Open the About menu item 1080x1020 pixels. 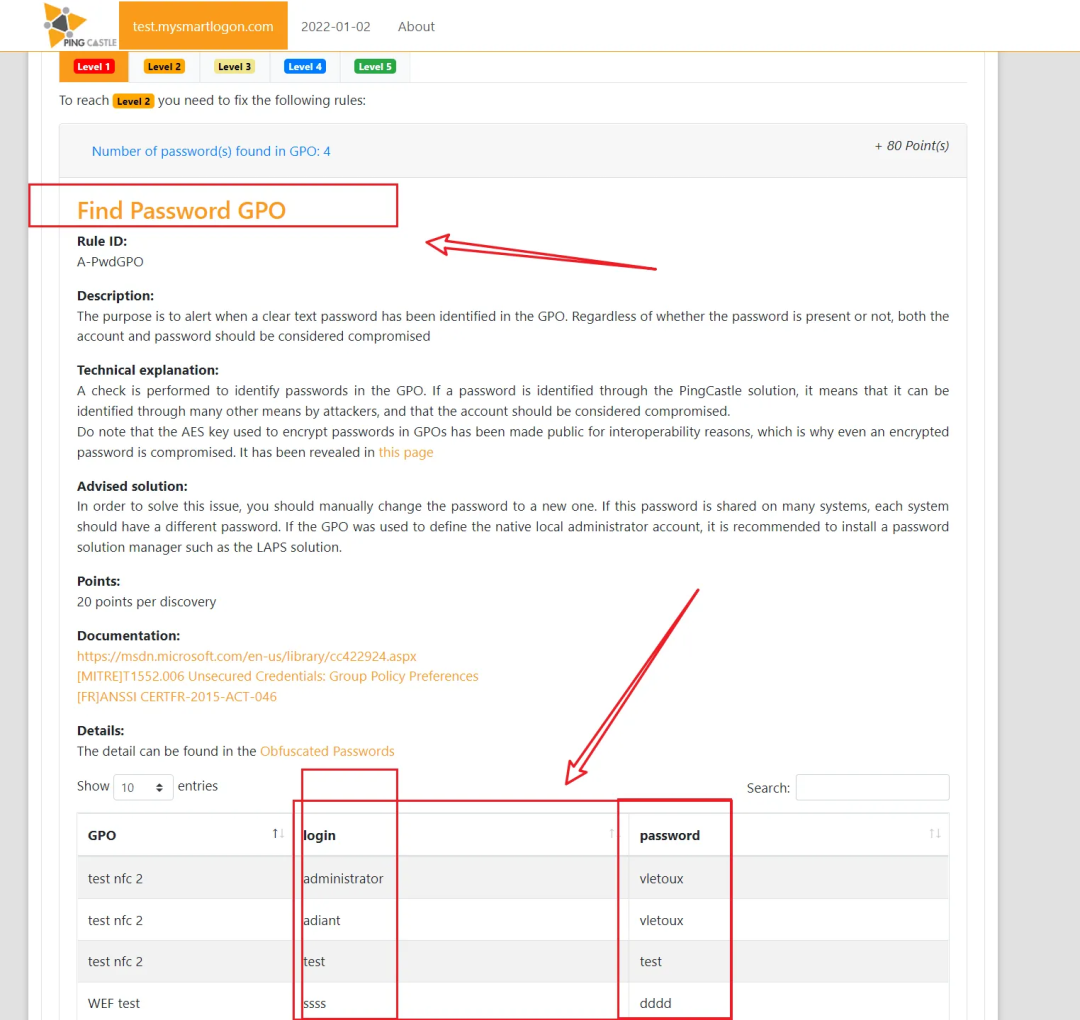click(416, 26)
